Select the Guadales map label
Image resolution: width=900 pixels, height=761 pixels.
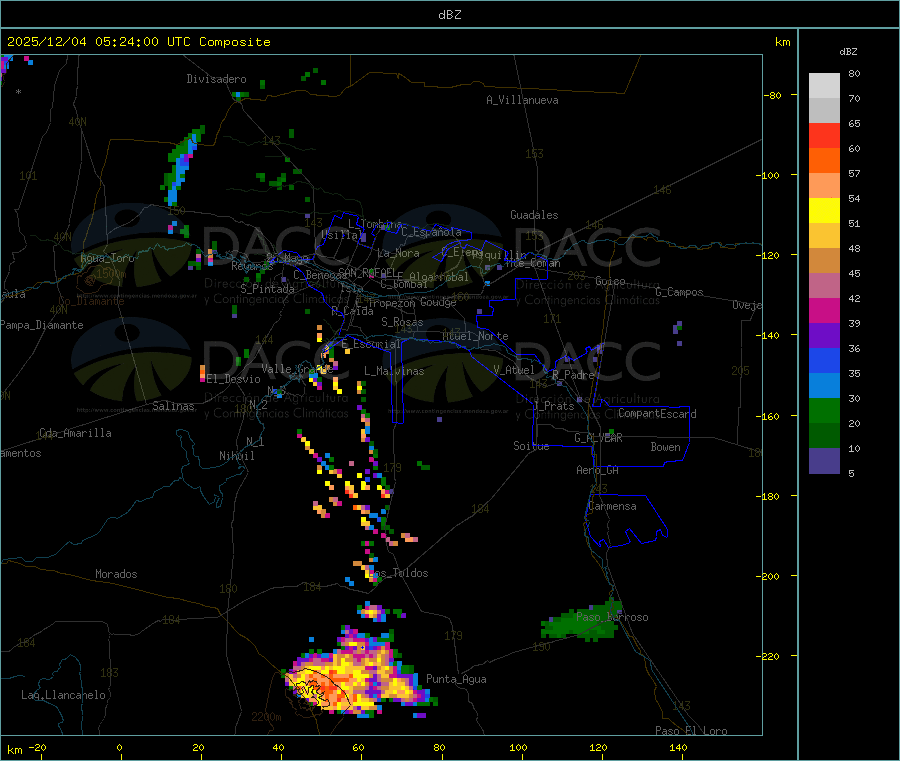point(534,215)
